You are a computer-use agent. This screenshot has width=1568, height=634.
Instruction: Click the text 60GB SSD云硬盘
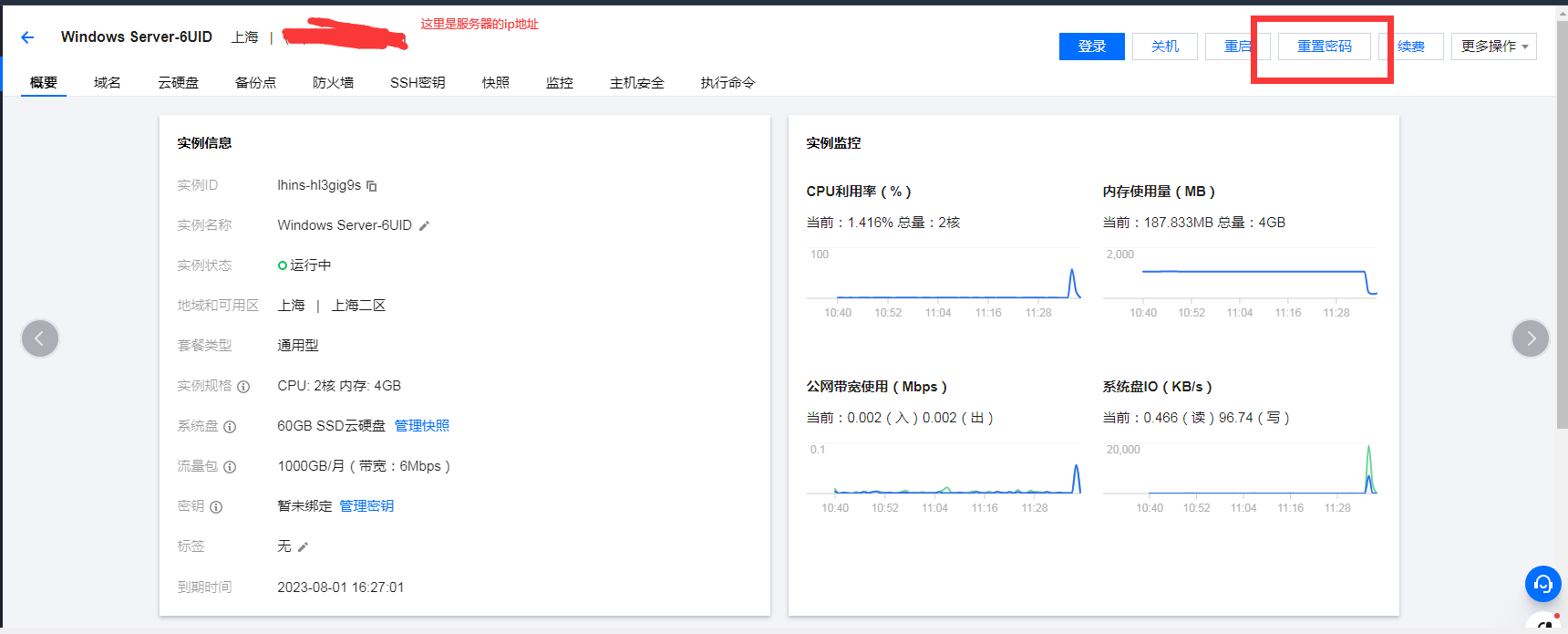331,426
